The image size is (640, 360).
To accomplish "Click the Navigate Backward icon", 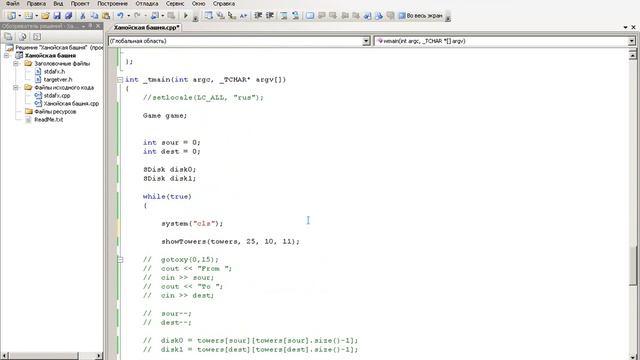I will 155,16.
